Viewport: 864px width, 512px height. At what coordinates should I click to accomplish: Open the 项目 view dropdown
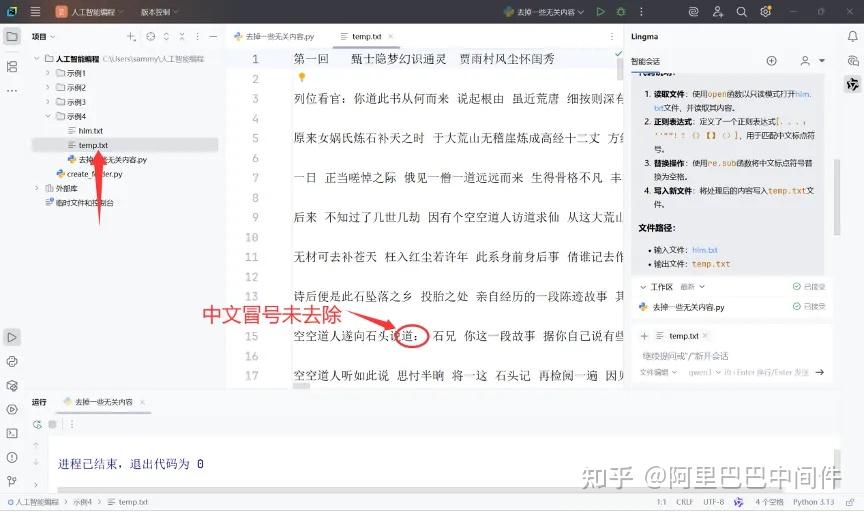click(x=44, y=36)
